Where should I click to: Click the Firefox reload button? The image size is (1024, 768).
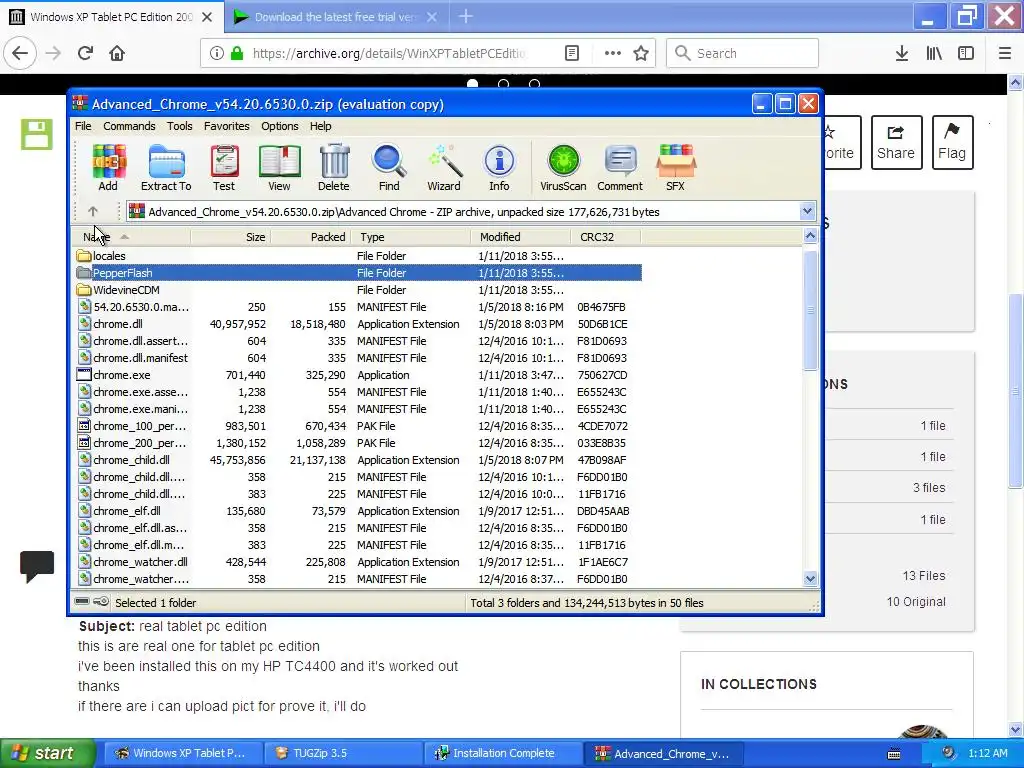pos(85,53)
